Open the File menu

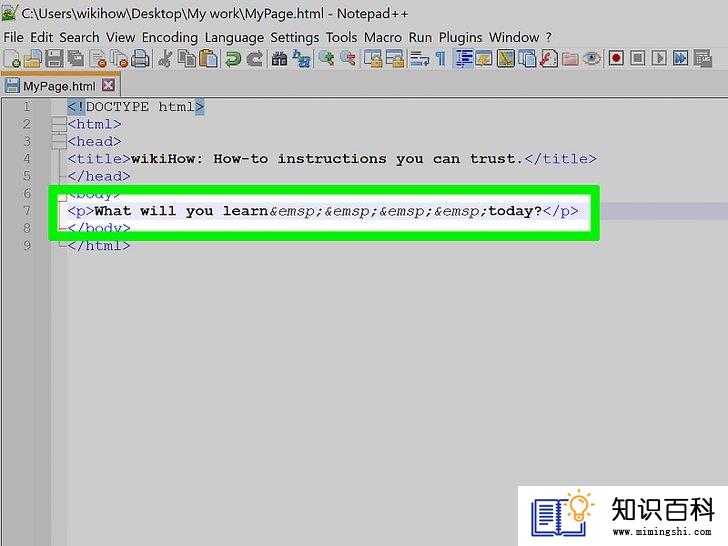coord(13,37)
